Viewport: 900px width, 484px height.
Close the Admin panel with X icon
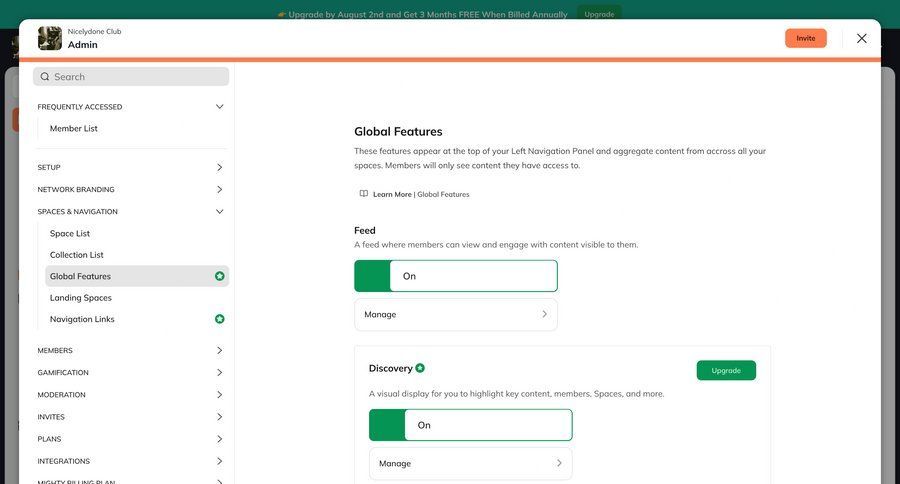click(x=861, y=38)
